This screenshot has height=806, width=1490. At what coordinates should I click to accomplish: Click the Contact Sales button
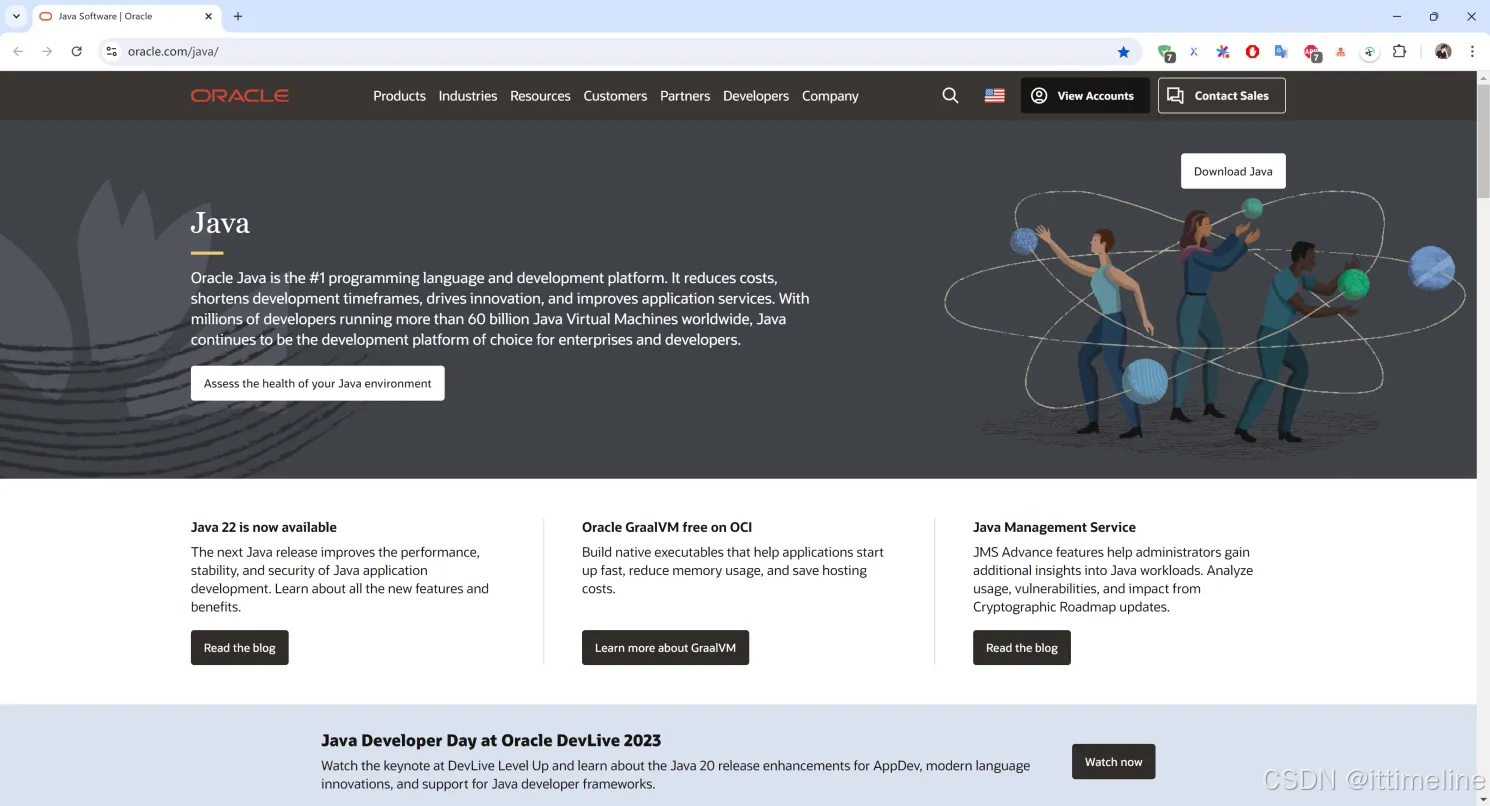pos(1222,96)
